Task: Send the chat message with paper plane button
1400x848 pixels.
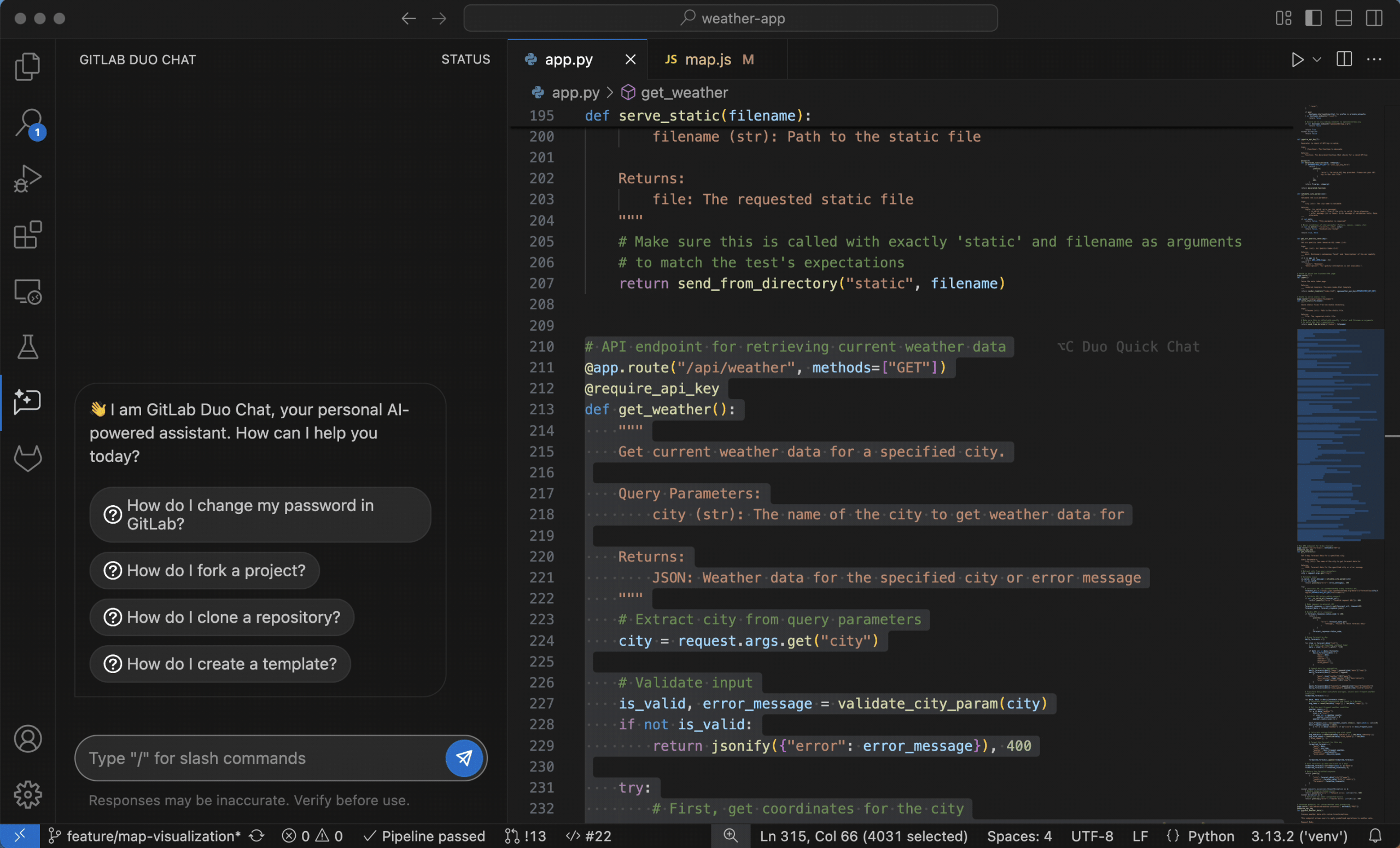Action: (464, 758)
